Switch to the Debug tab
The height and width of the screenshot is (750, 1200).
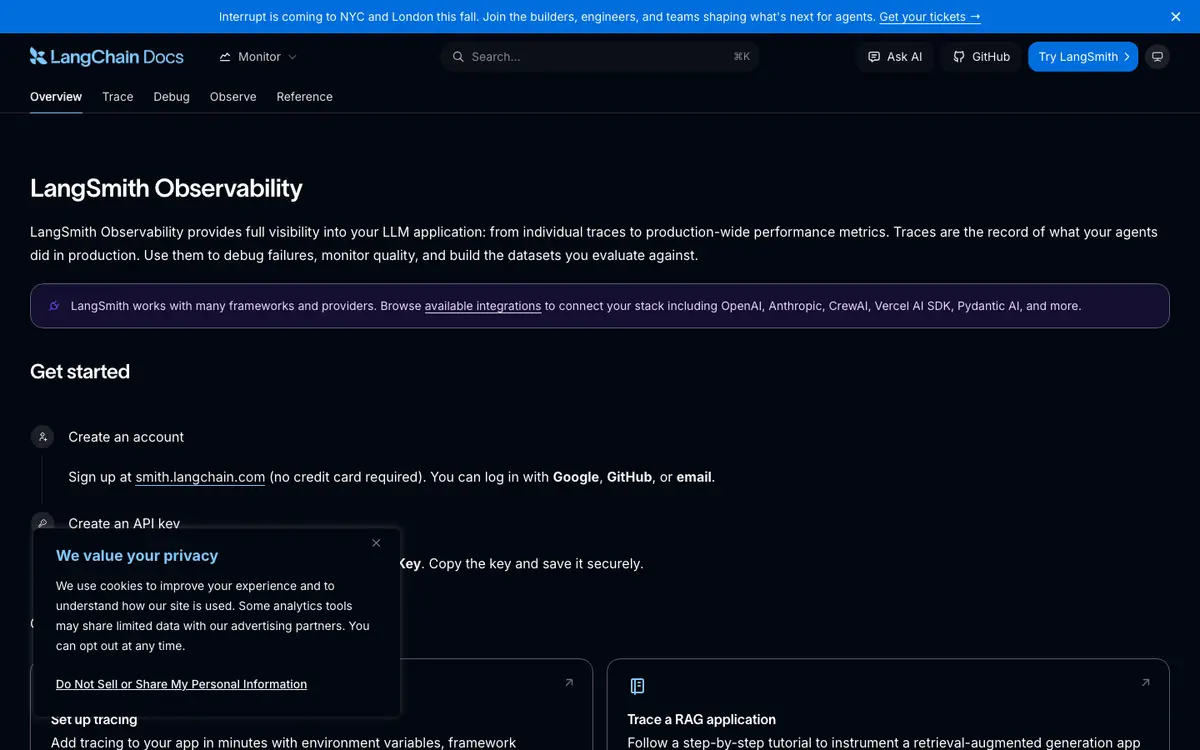[x=172, y=97]
